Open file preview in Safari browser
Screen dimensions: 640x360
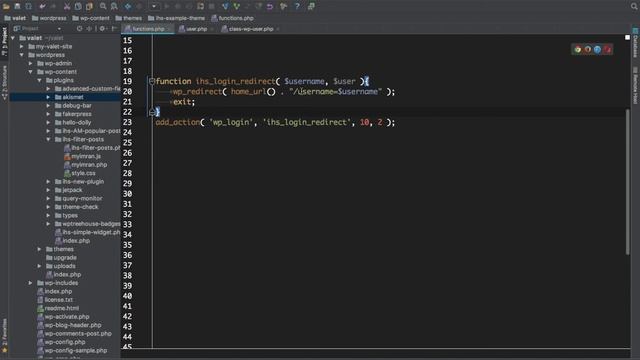tap(598, 49)
